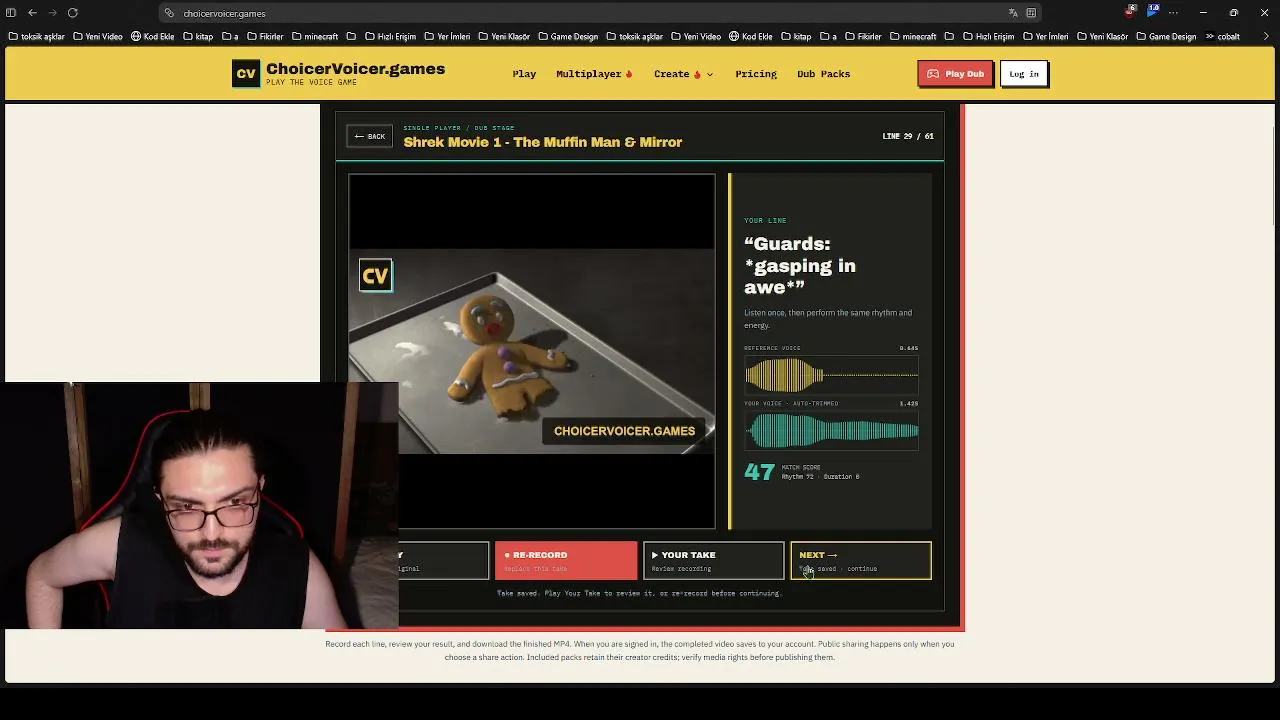Go to the Pricing page
1280x720 pixels.
coord(756,74)
